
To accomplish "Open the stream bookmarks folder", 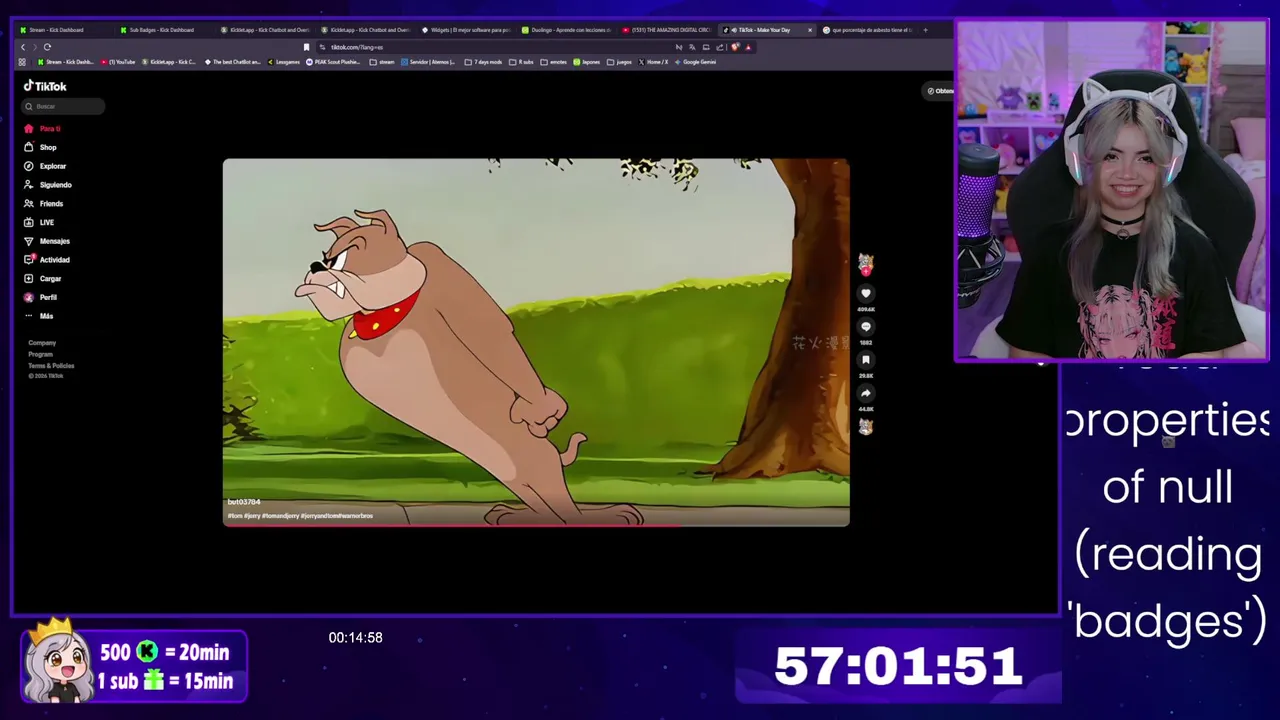I will pos(382,62).
